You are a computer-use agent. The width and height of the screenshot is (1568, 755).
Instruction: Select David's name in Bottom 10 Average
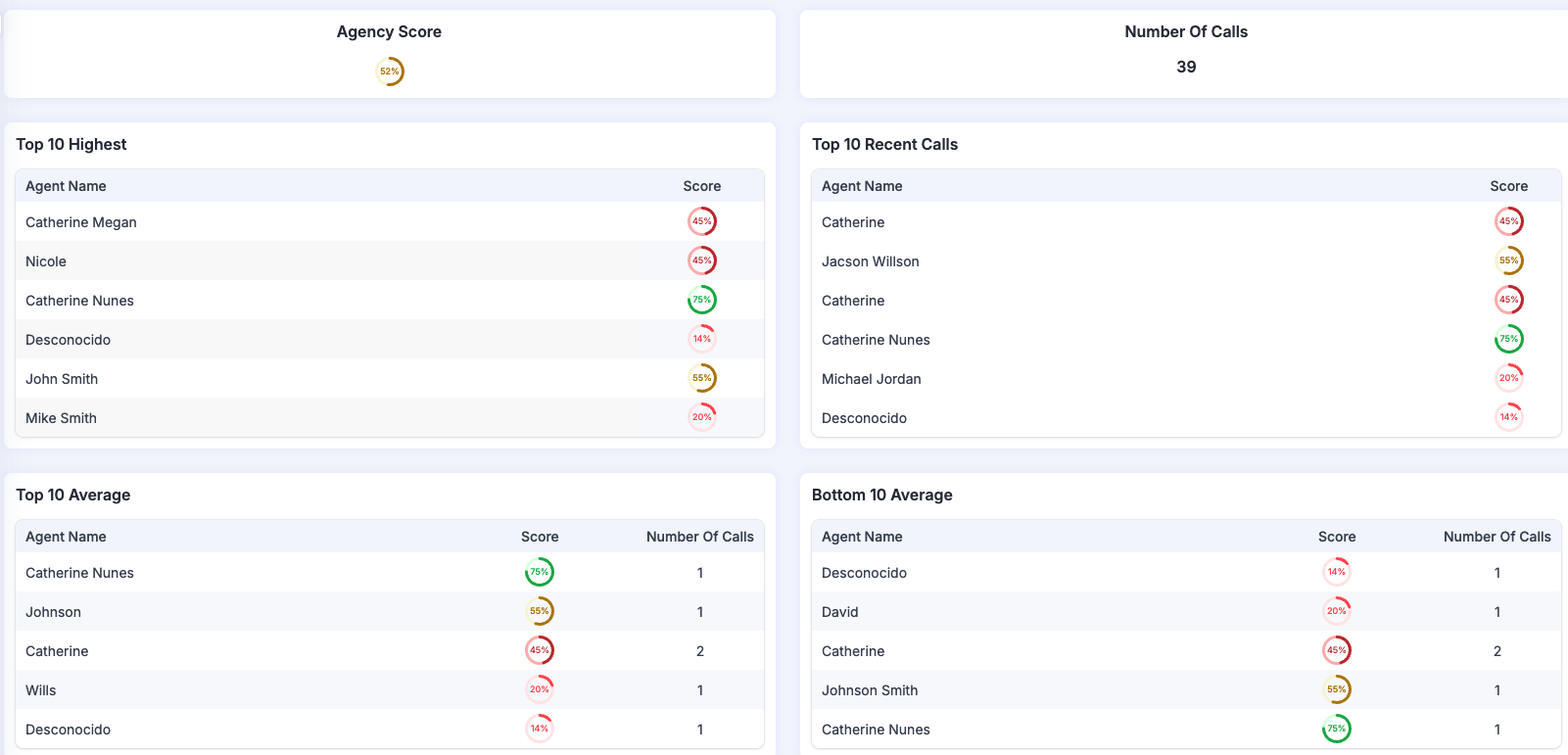[x=839, y=612]
